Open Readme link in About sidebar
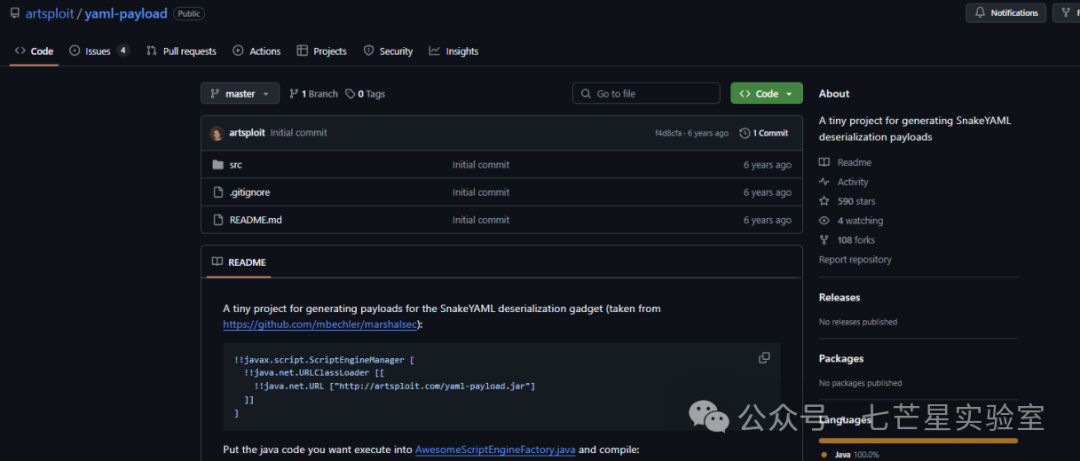The width and height of the screenshot is (1080, 461). click(x=854, y=163)
